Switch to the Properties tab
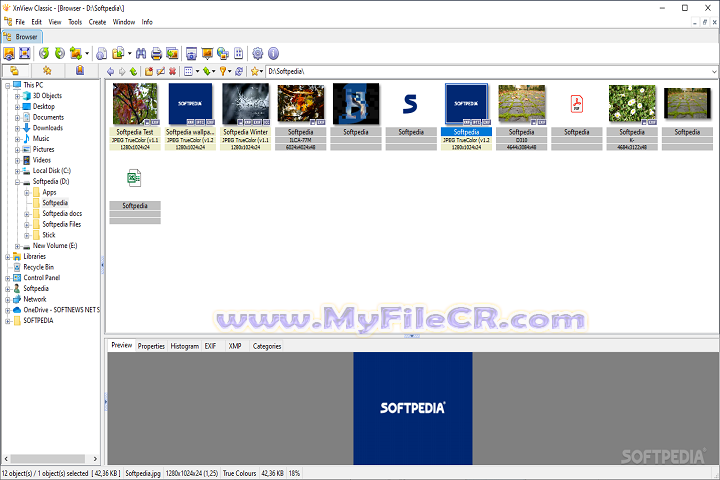 point(151,346)
